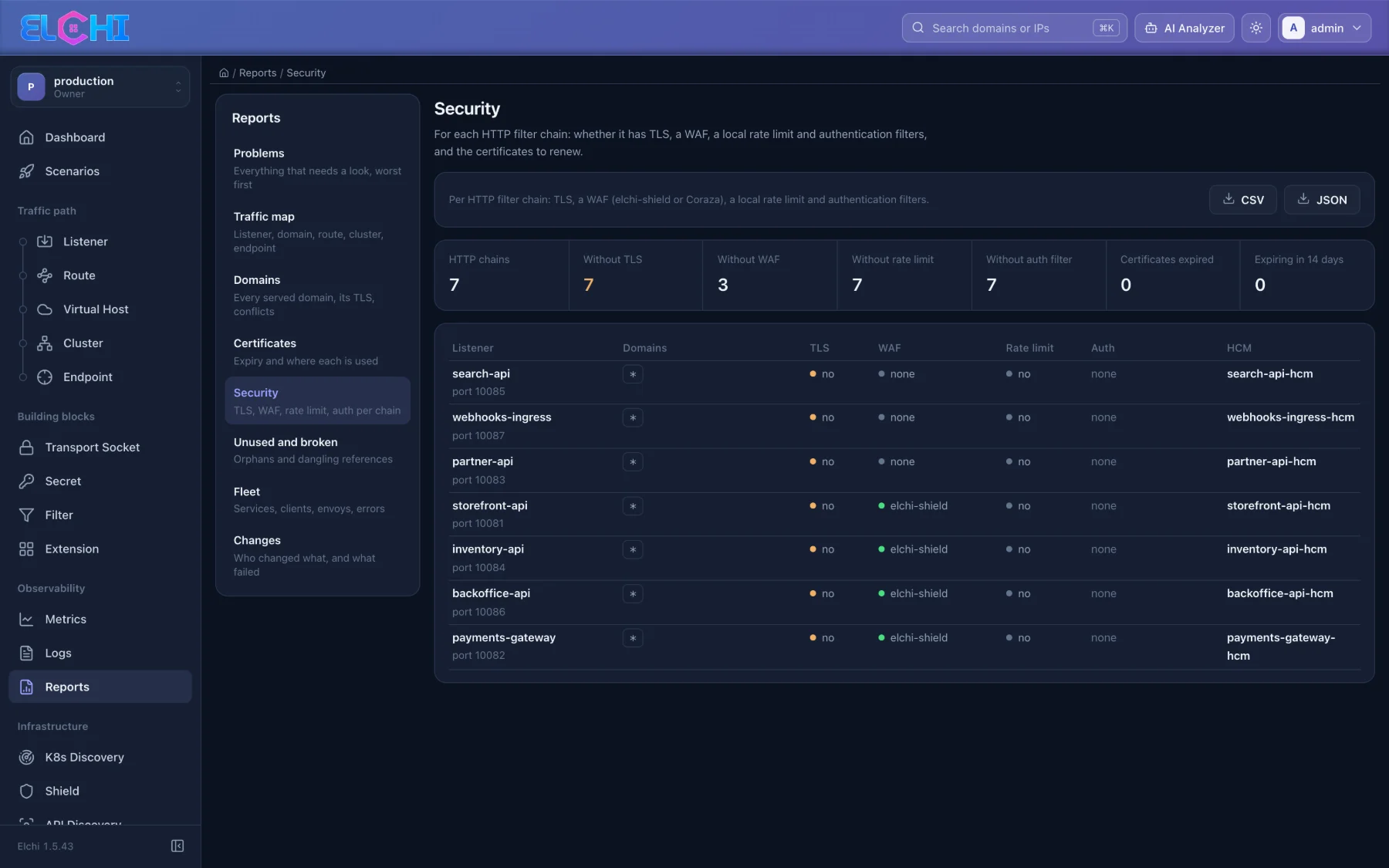Open Secret via the key icon
The image size is (1389, 868).
26,481
